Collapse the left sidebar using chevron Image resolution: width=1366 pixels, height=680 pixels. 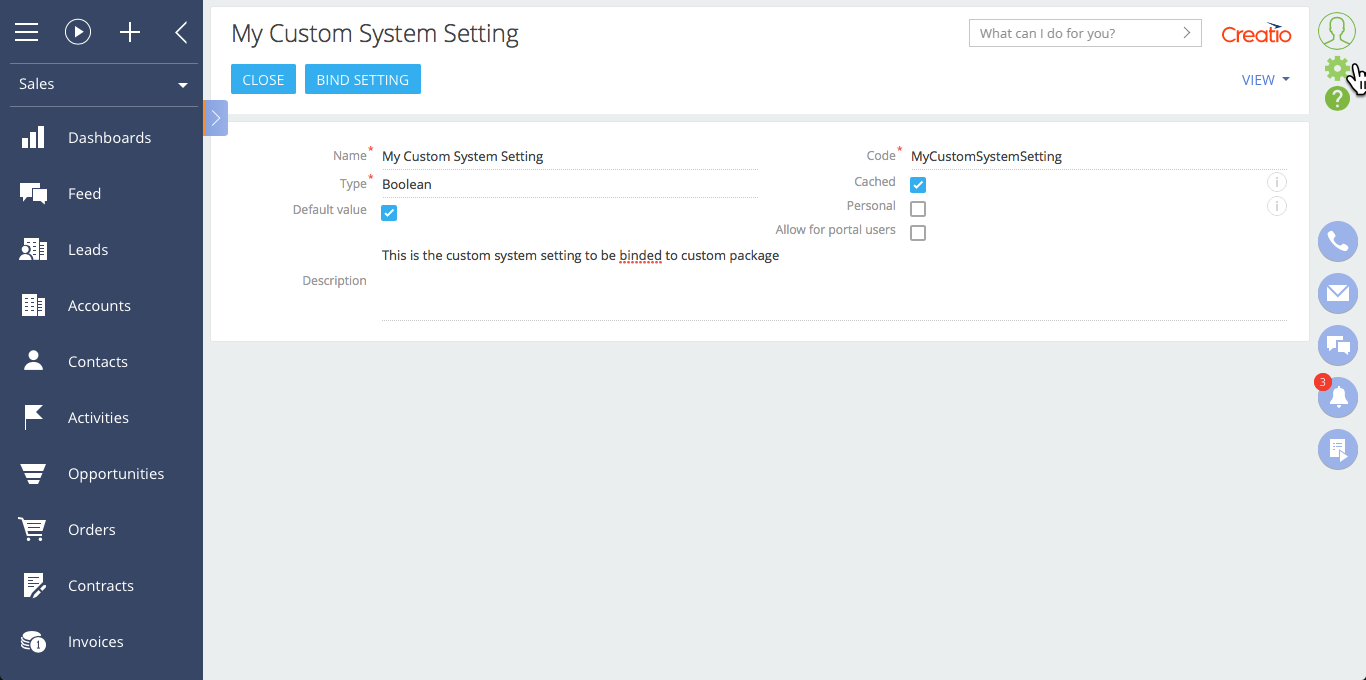(x=181, y=33)
